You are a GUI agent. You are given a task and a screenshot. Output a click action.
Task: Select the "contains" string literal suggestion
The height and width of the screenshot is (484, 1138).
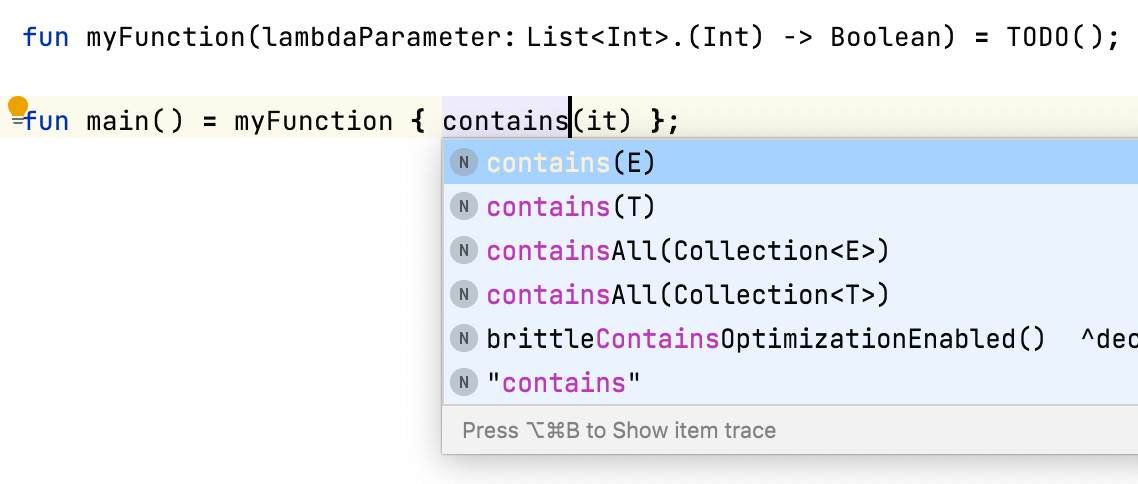click(x=563, y=383)
